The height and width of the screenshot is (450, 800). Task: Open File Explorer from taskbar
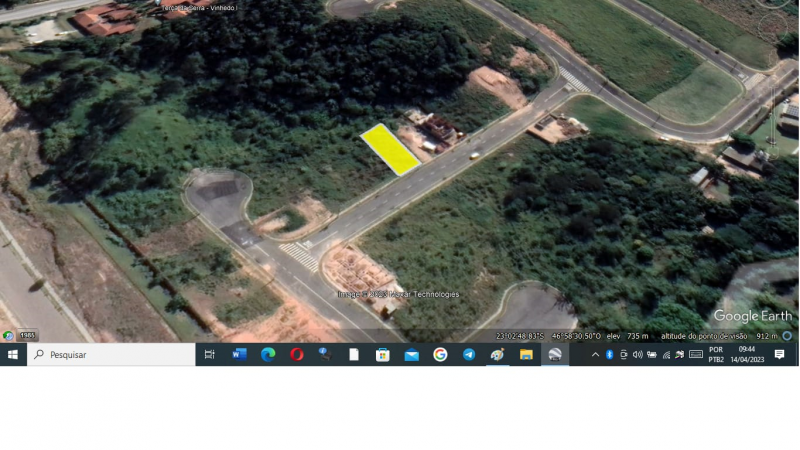click(x=526, y=355)
